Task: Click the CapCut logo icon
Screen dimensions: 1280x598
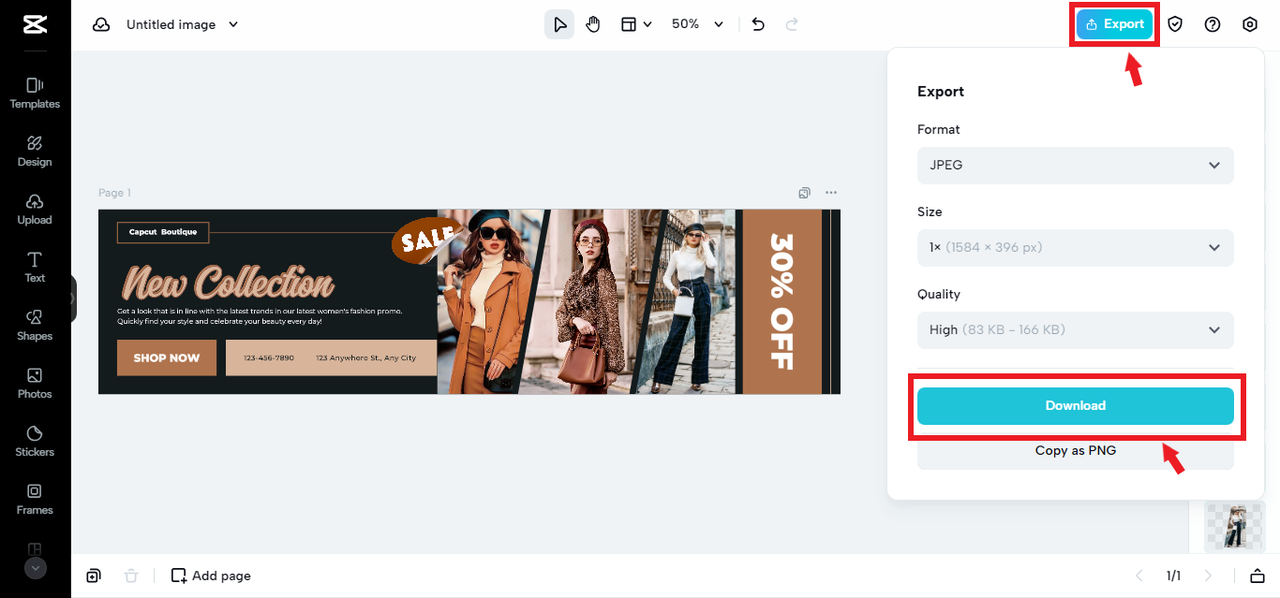Action: click(35, 25)
